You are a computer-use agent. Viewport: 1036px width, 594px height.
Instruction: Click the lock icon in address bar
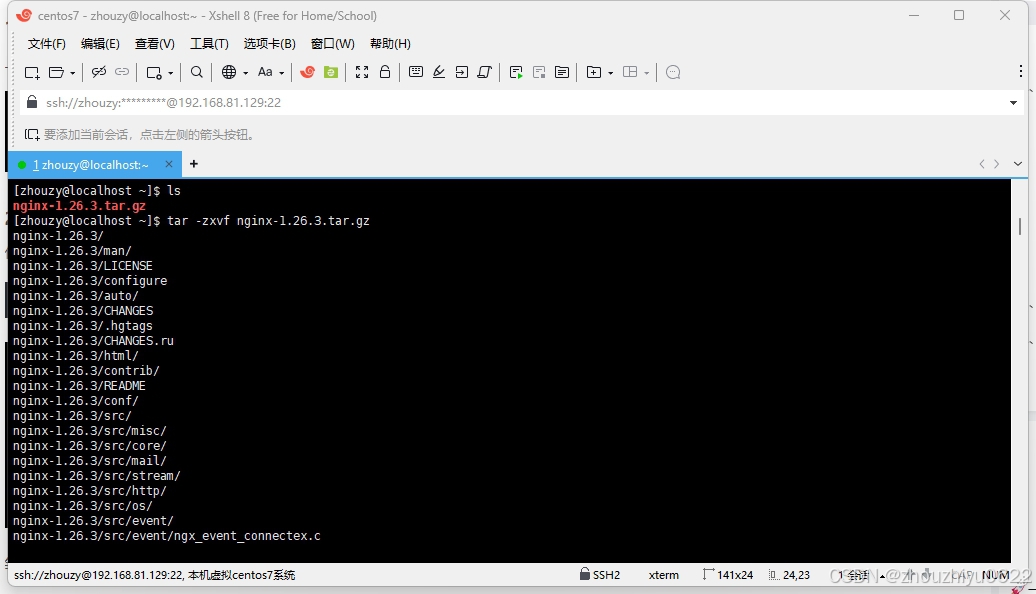(x=32, y=102)
